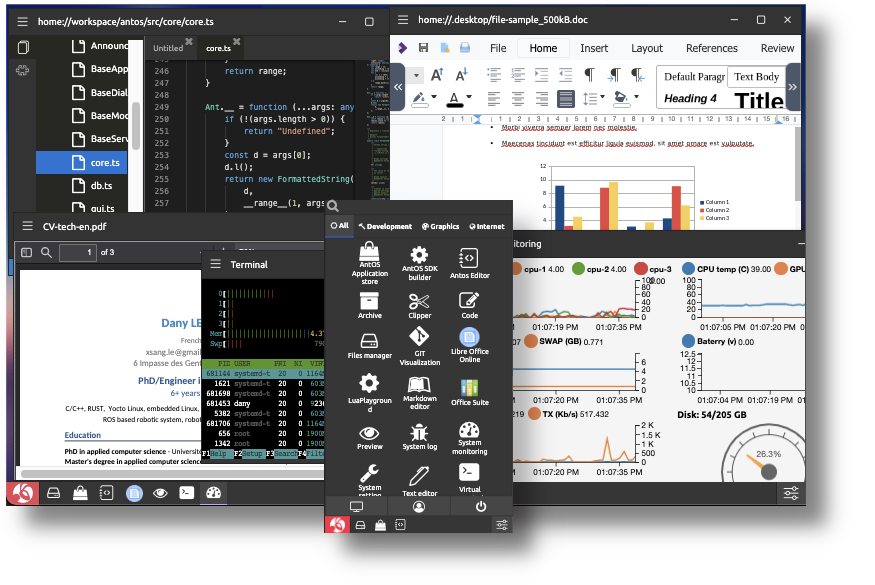Viewport: 875px width, 585px height.
Task: Switch to the Untitled editor tab
Action: (x=168, y=48)
